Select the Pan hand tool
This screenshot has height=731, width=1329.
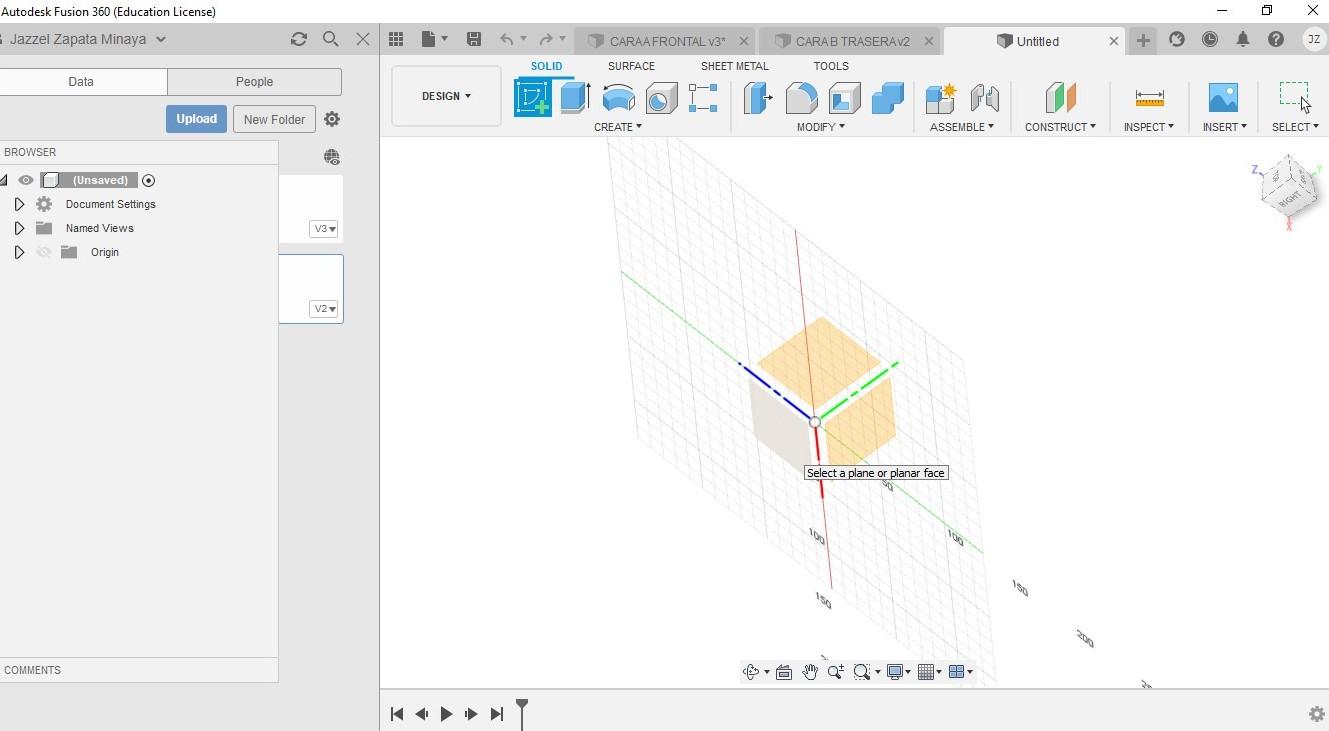[x=810, y=672]
